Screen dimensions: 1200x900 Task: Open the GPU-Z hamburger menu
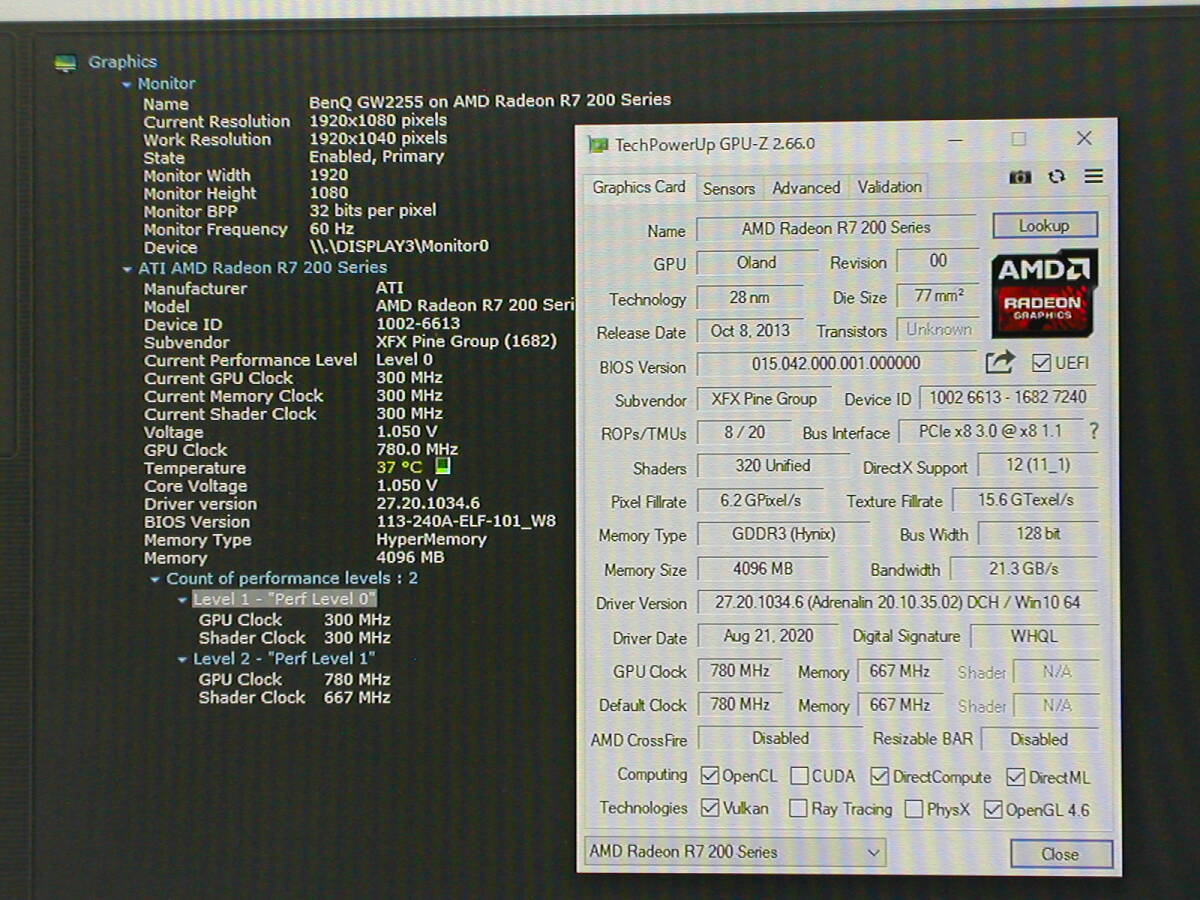click(x=1093, y=176)
